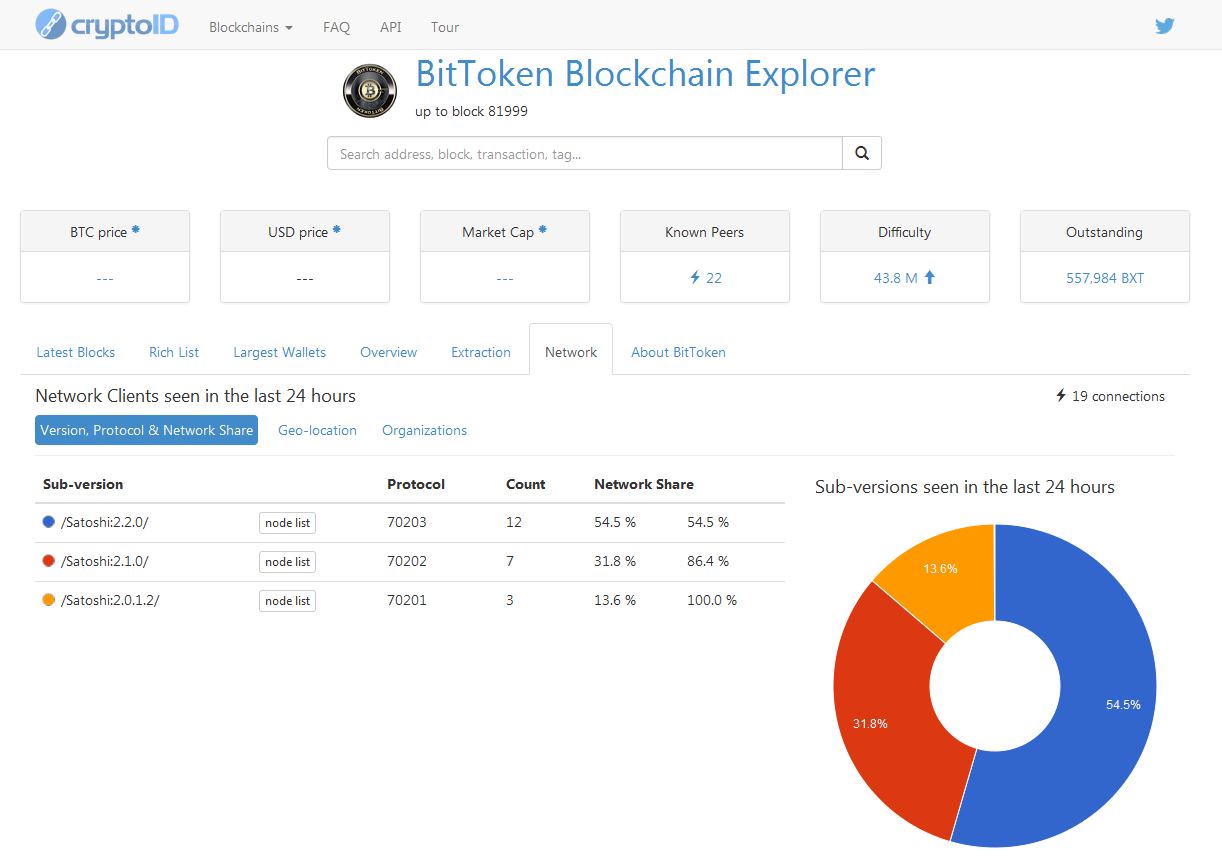Switch to the Rich List tab

pos(174,352)
